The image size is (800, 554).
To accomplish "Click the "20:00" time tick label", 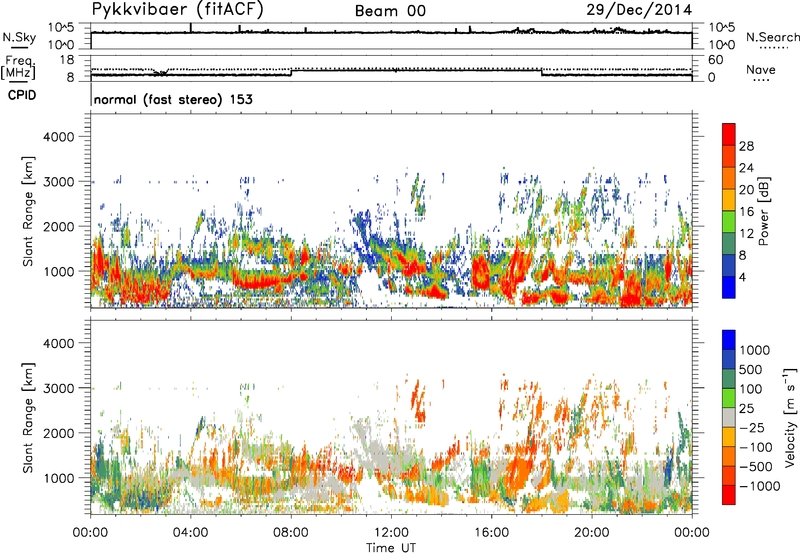I will (x=592, y=533).
